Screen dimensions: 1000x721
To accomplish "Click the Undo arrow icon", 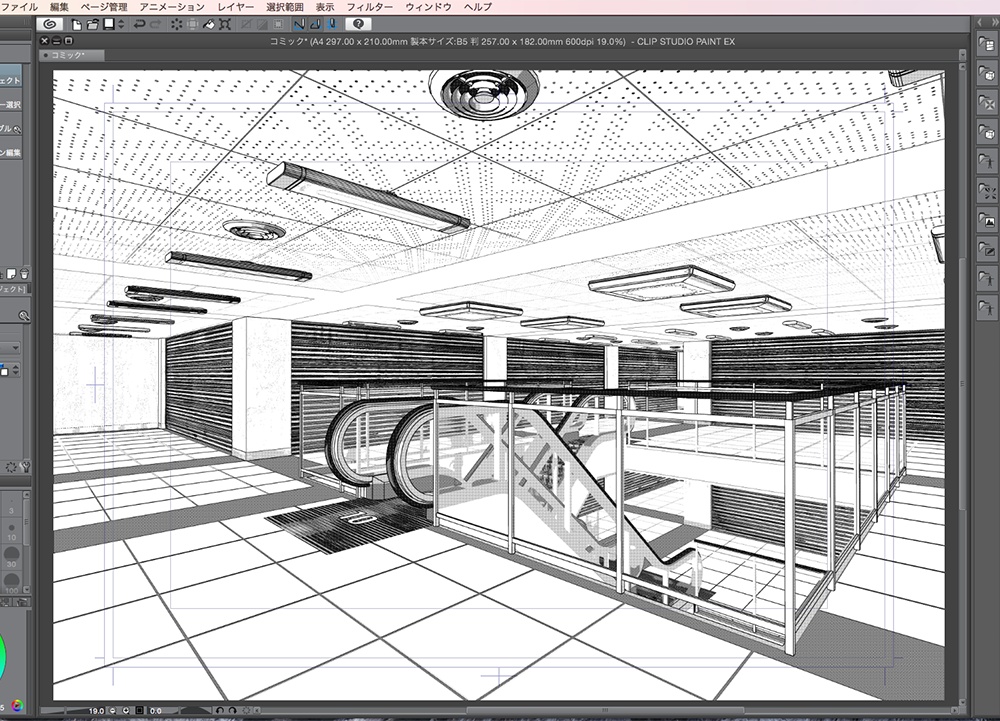I will pos(139,23).
